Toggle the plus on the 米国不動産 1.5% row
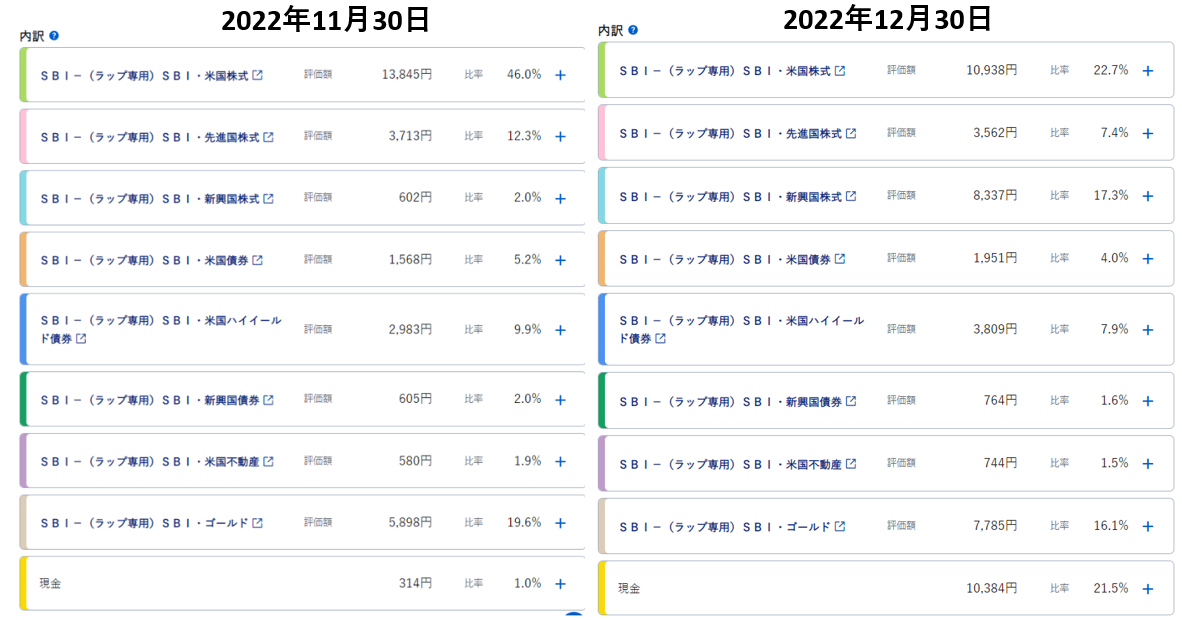1182x620 pixels. click(x=1147, y=464)
